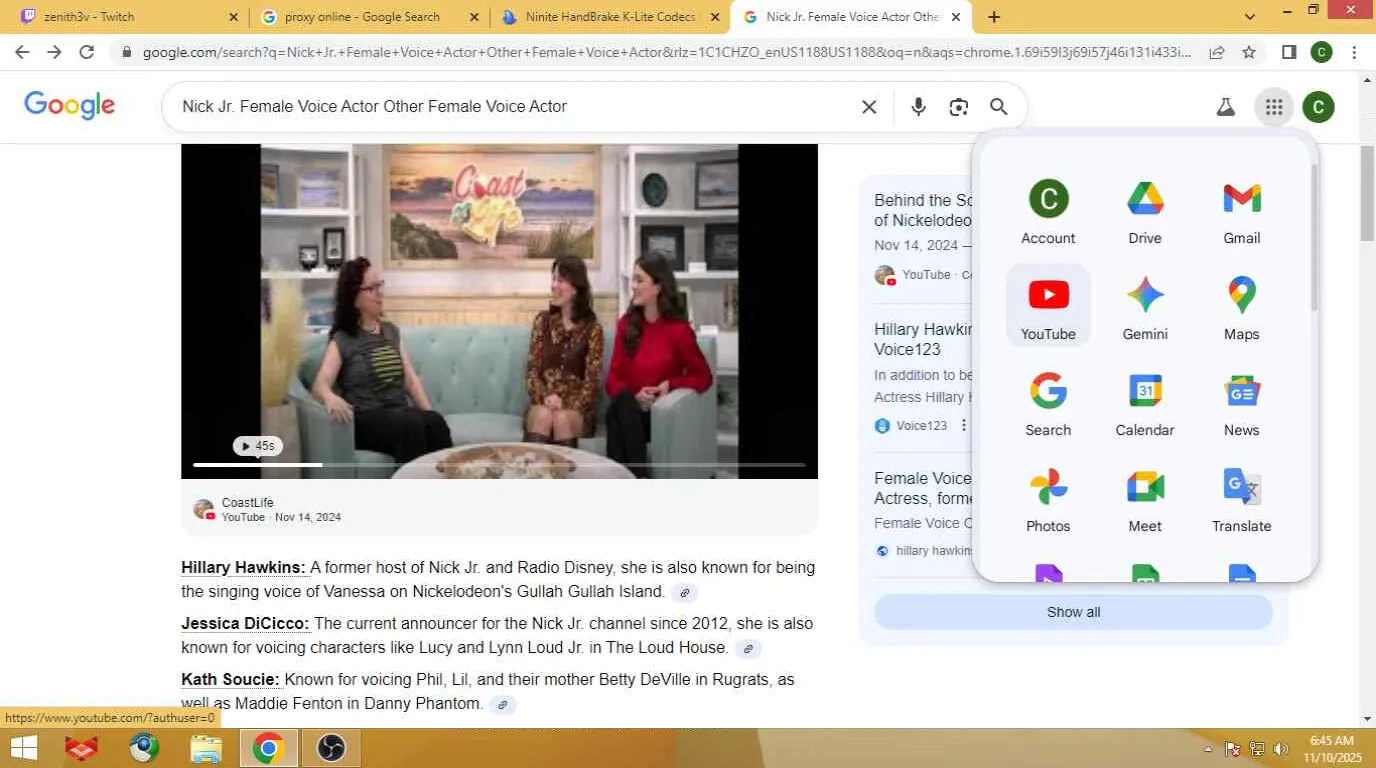Seek within the video progress bar
Viewport: 1376px width, 768px height.
(x=499, y=465)
